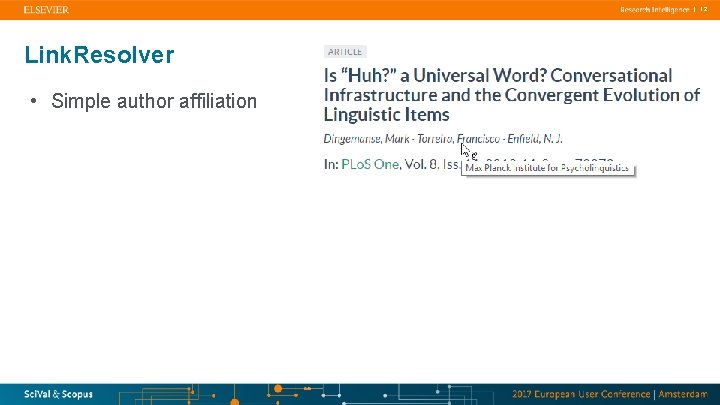Image resolution: width=720 pixels, height=405 pixels.
Task: Select author Dingemanse, Mark
Action: click(x=366, y=139)
